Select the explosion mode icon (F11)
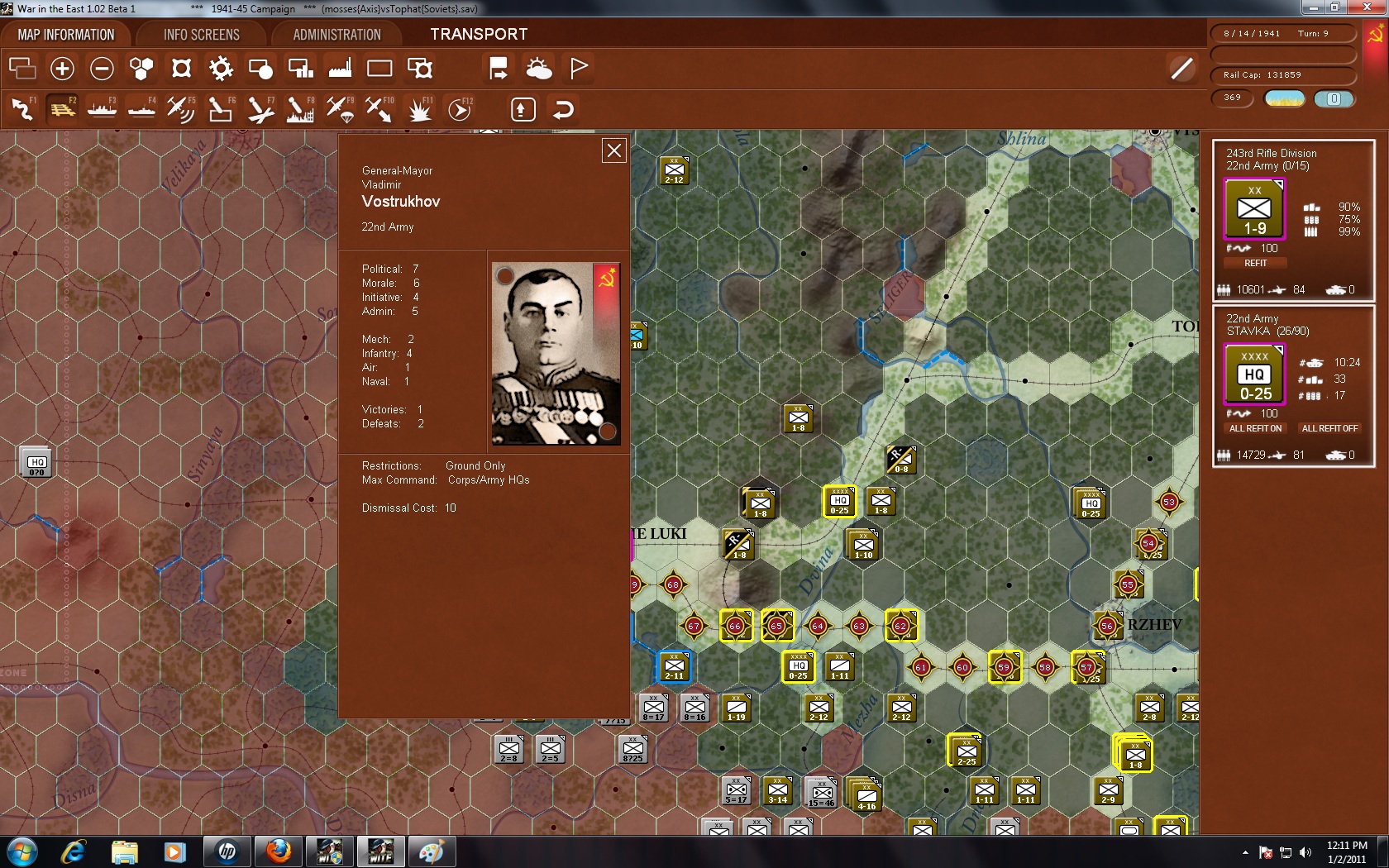This screenshot has height=868, width=1389. click(420, 108)
